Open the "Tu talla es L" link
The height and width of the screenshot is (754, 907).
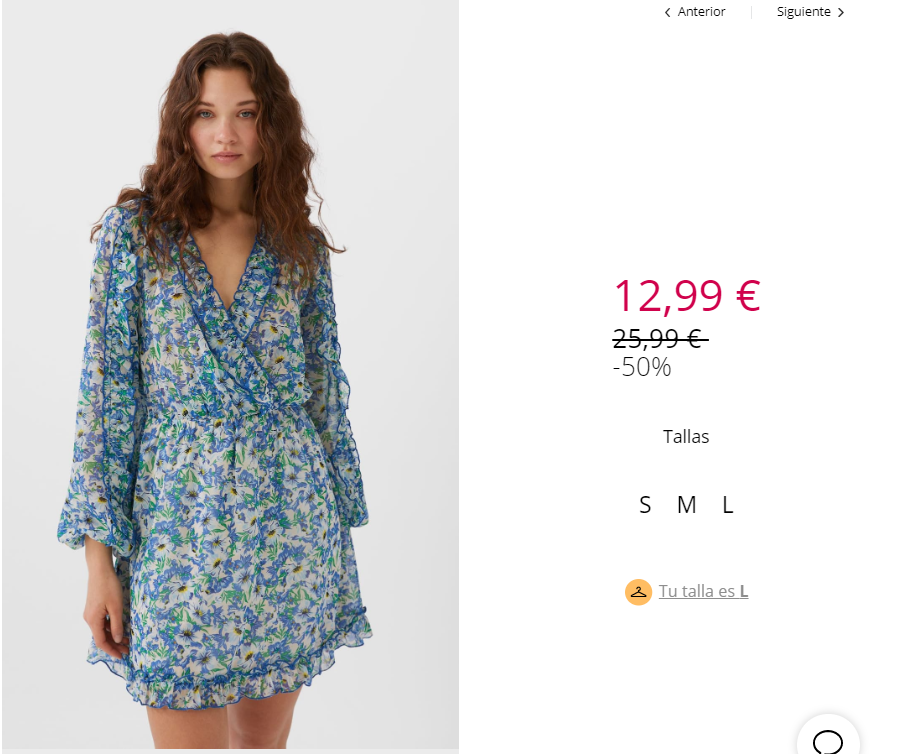pos(703,591)
